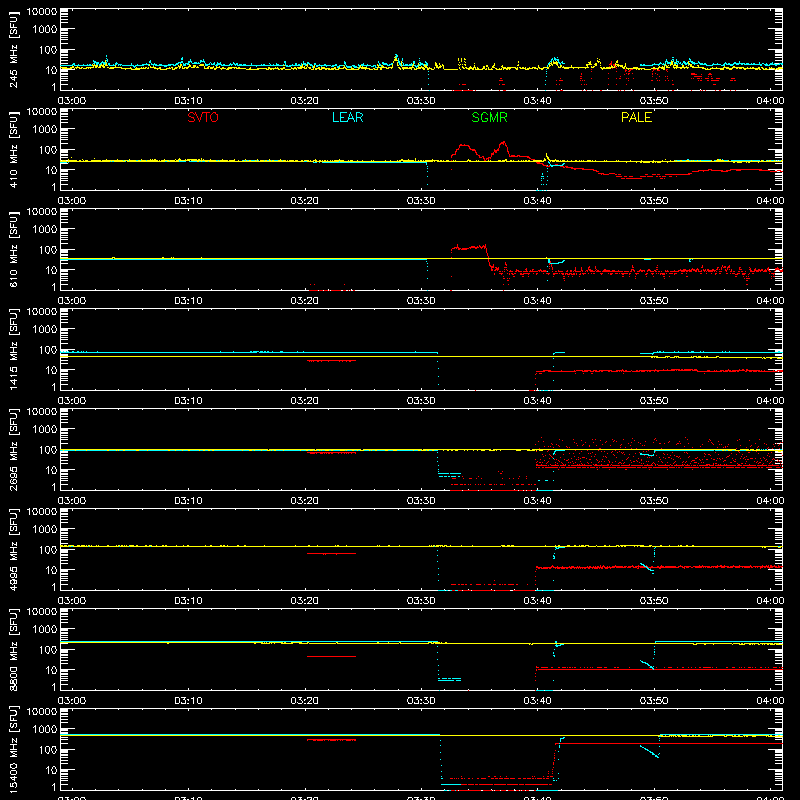The width and height of the screenshot is (800, 800).
Task: Click 03:20 tick under the 4995 MHz plot
Action: point(305,601)
